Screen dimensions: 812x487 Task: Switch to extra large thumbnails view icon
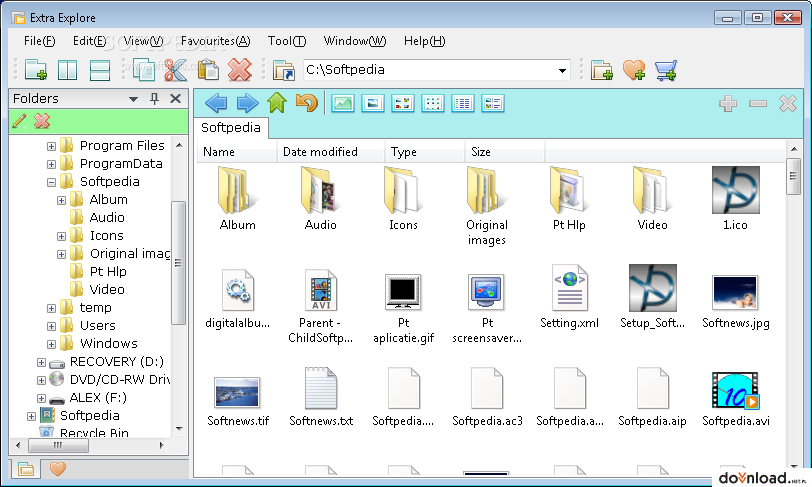point(342,104)
